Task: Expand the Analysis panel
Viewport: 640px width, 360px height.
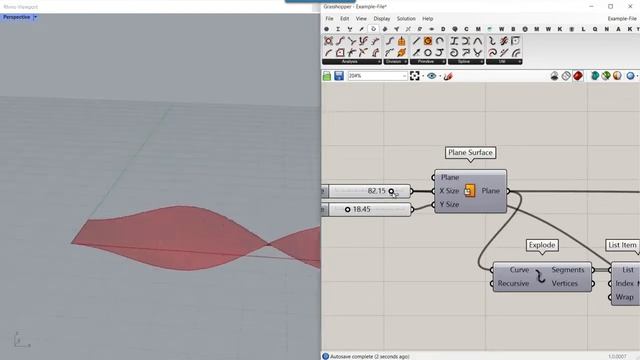Action: coord(352,62)
